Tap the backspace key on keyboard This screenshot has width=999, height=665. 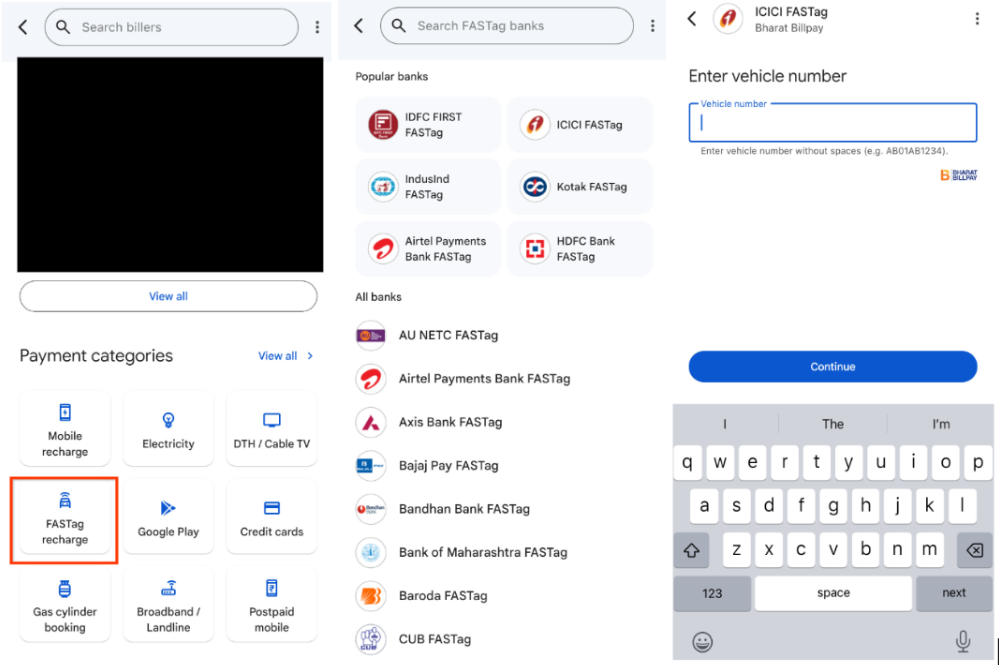click(x=974, y=550)
